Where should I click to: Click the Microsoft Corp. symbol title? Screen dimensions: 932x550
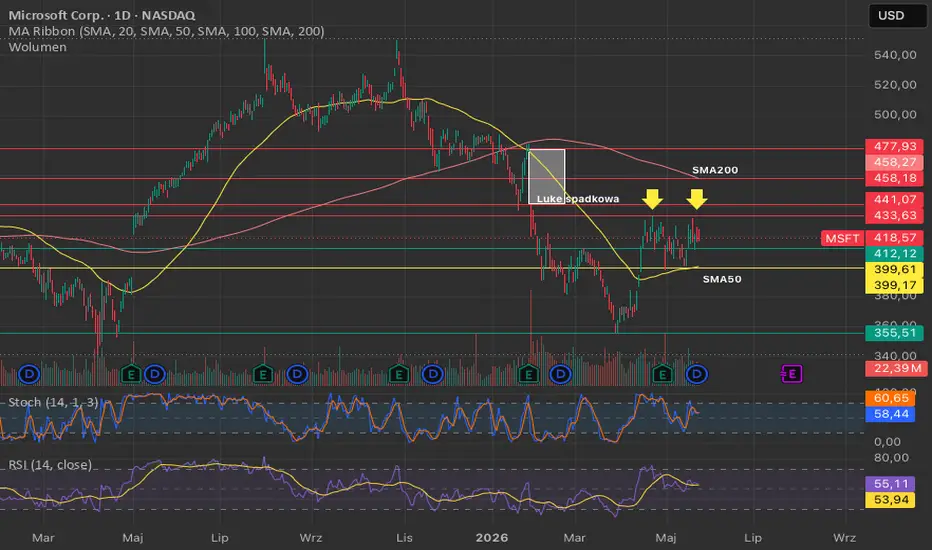pos(102,15)
